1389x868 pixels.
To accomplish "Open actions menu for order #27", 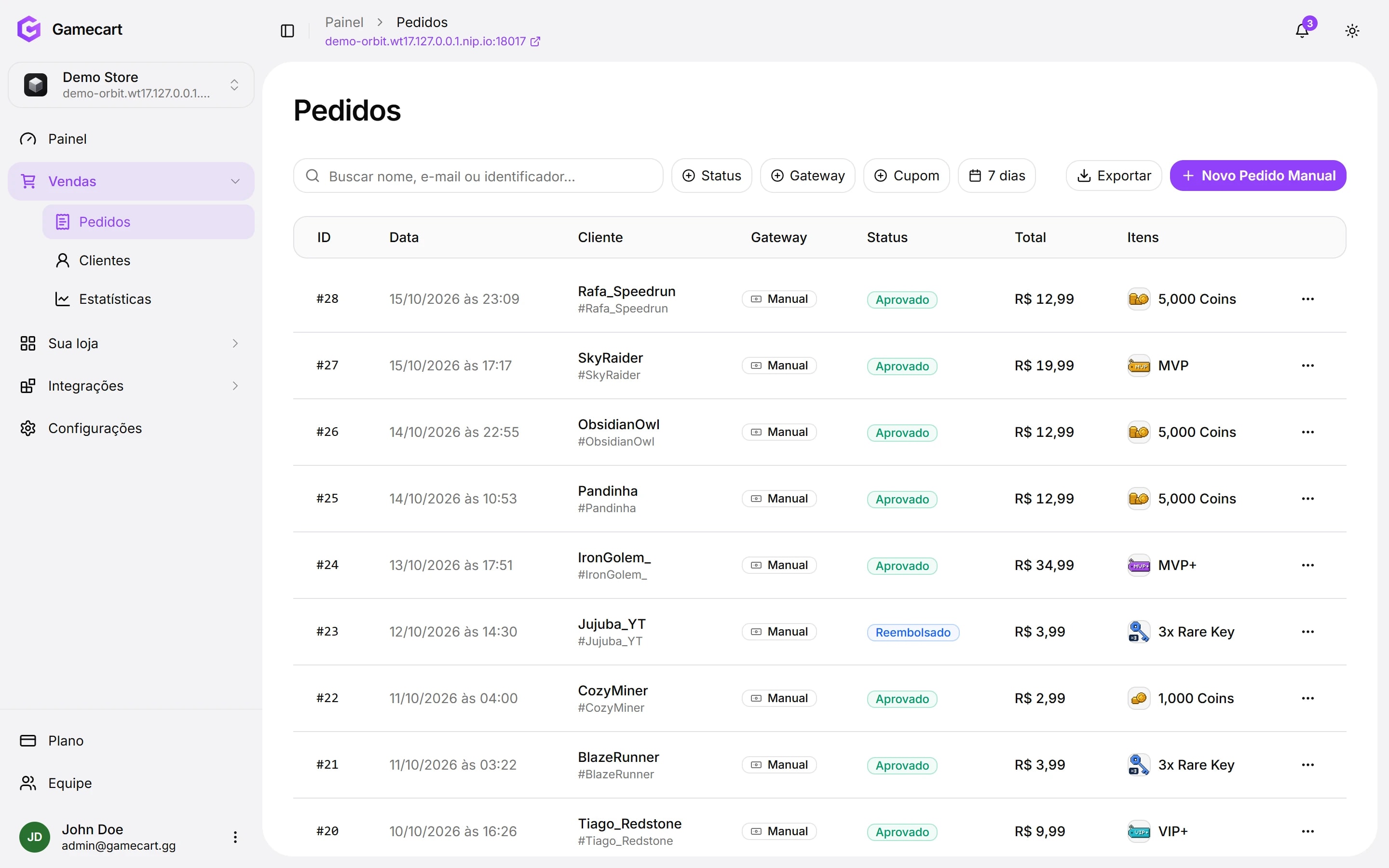I will (x=1307, y=366).
